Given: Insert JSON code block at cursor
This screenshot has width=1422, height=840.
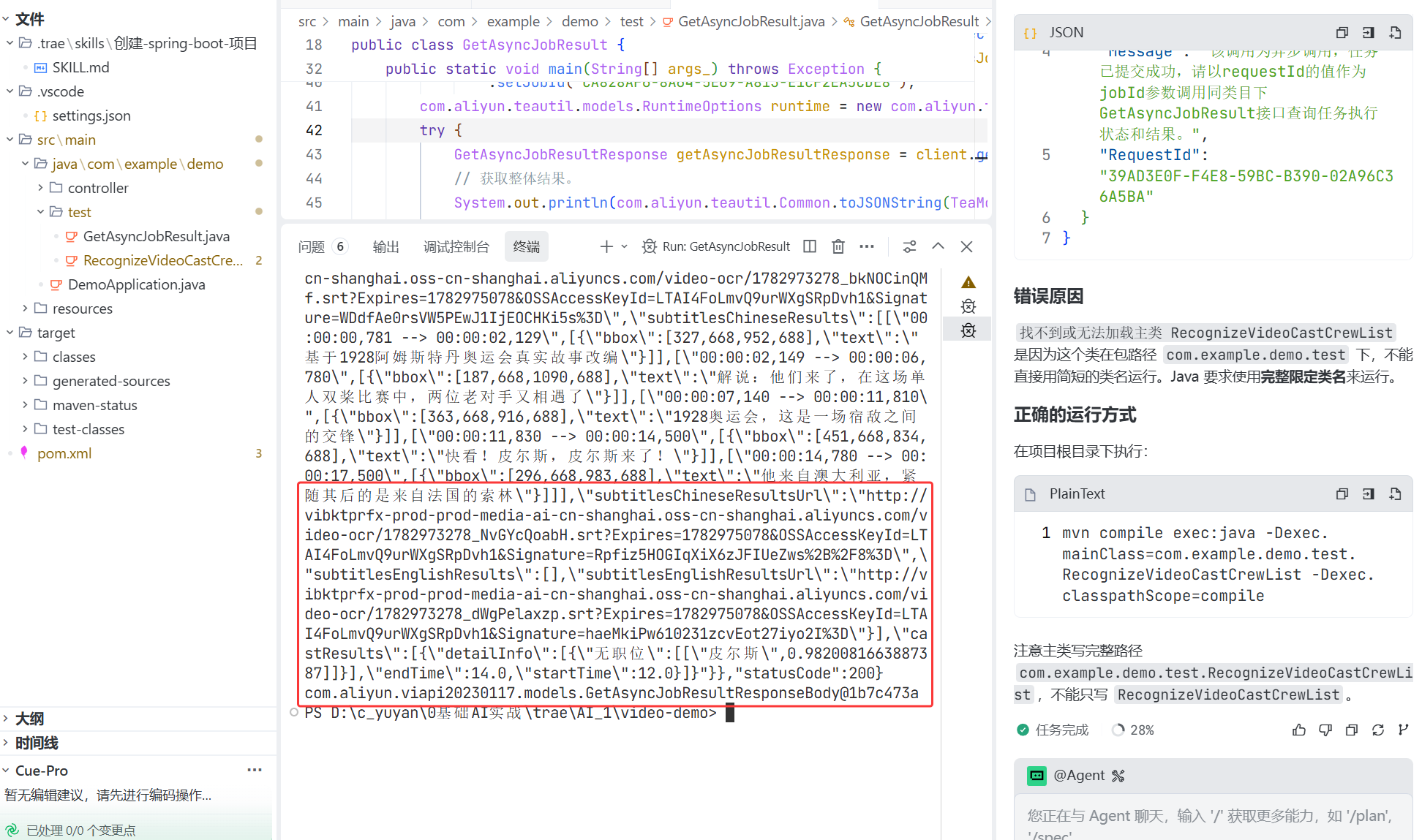Looking at the screenshot, I should [1368, 33].
